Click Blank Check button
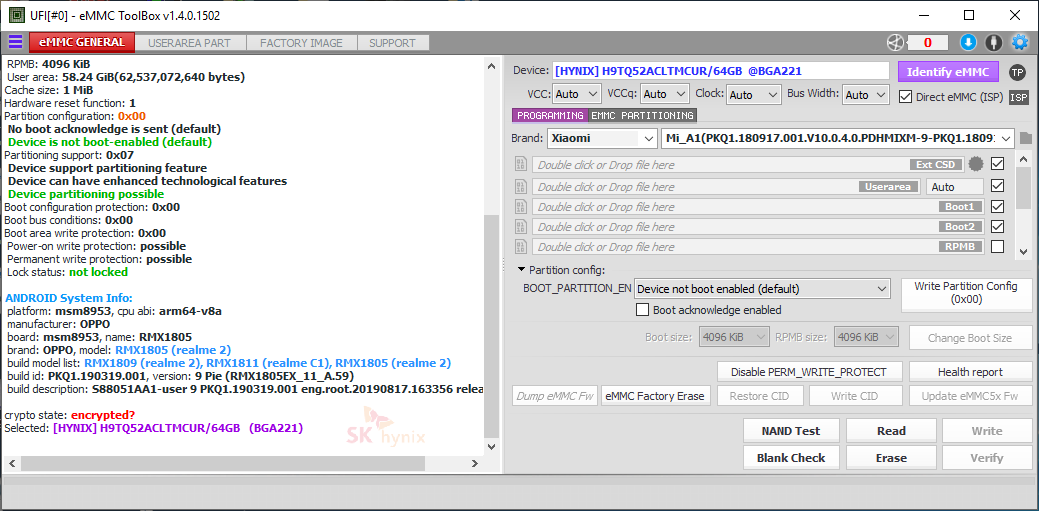The width and height of the screenshot is (1039, 511). tap(791, 458)
